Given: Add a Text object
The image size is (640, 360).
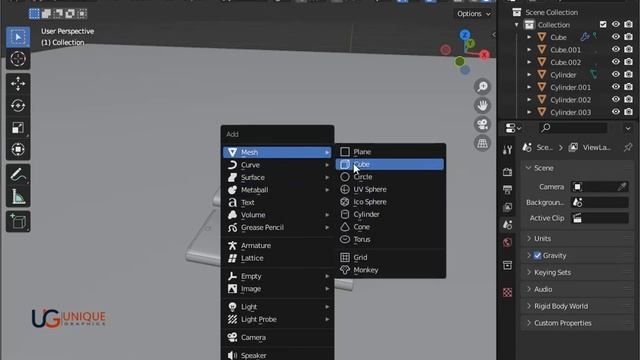Looking at the screenshot, I should click(278, 202).
